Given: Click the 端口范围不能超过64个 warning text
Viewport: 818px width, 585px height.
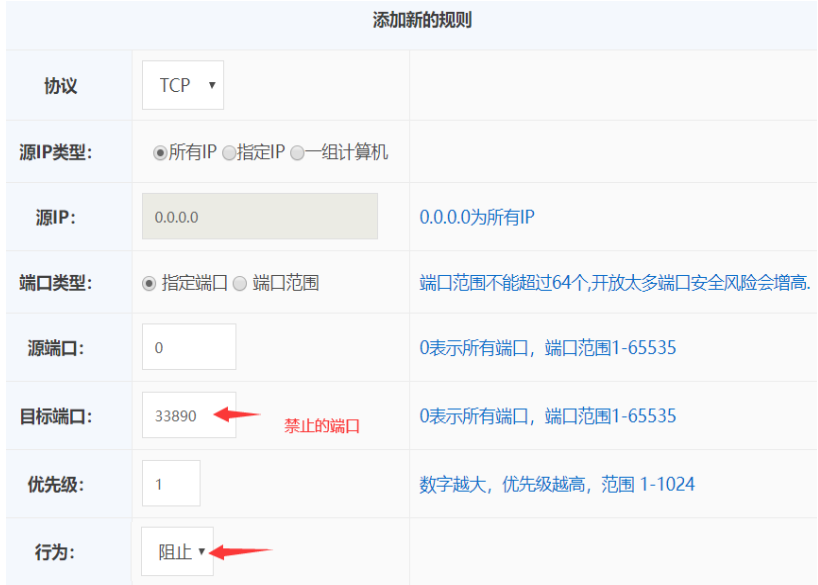Looking at the screenshot, I should click(x=614, y=283).
